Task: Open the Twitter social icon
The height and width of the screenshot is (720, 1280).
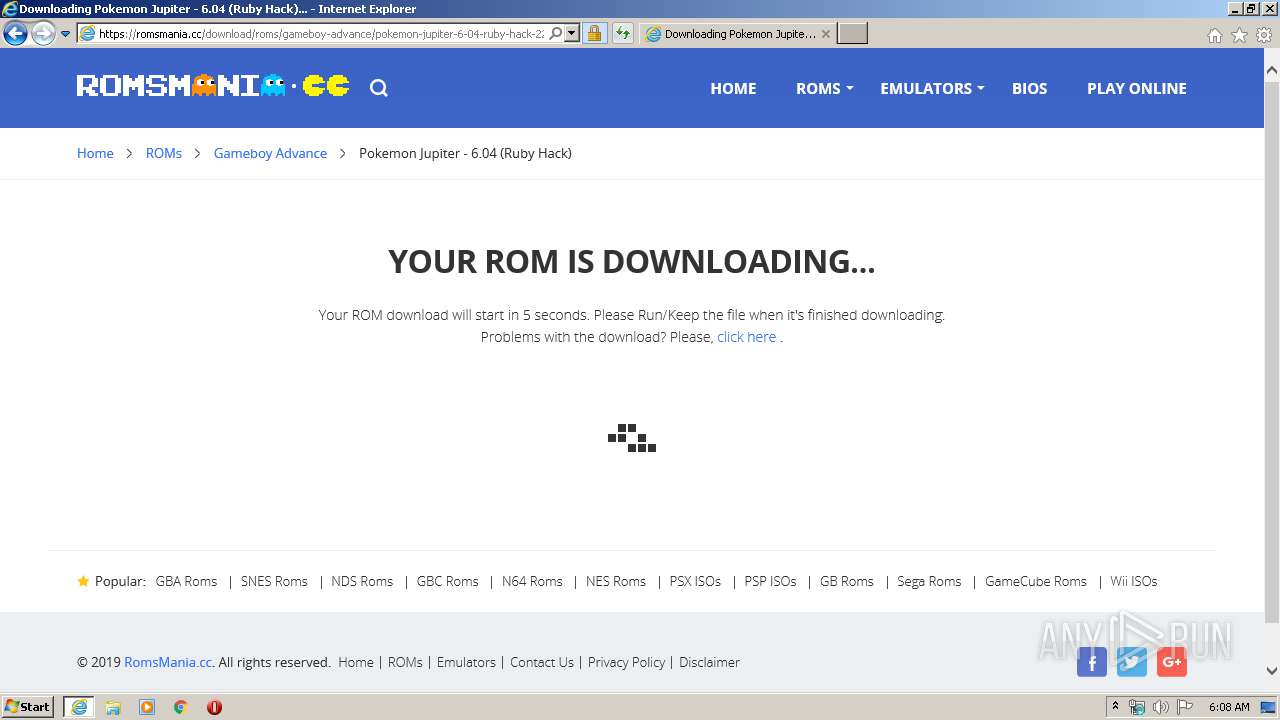Action: 1132,662
